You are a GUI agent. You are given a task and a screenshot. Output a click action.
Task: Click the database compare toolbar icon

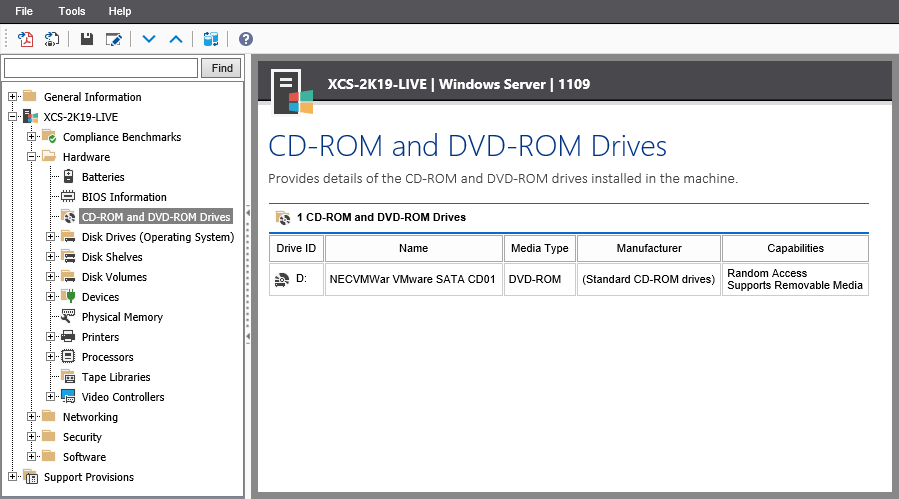pos(210,39)
